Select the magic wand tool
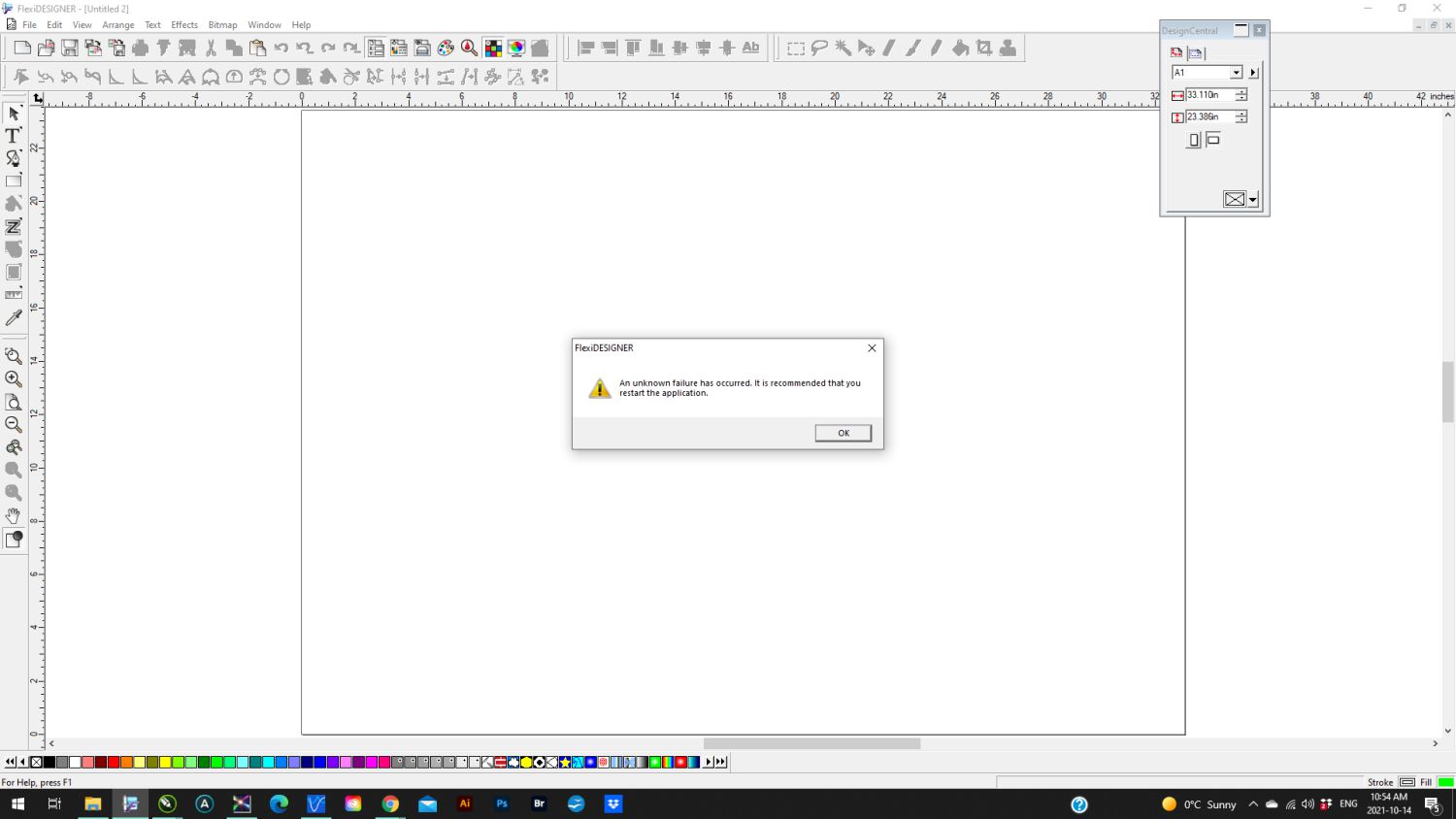 pos(843,48)
